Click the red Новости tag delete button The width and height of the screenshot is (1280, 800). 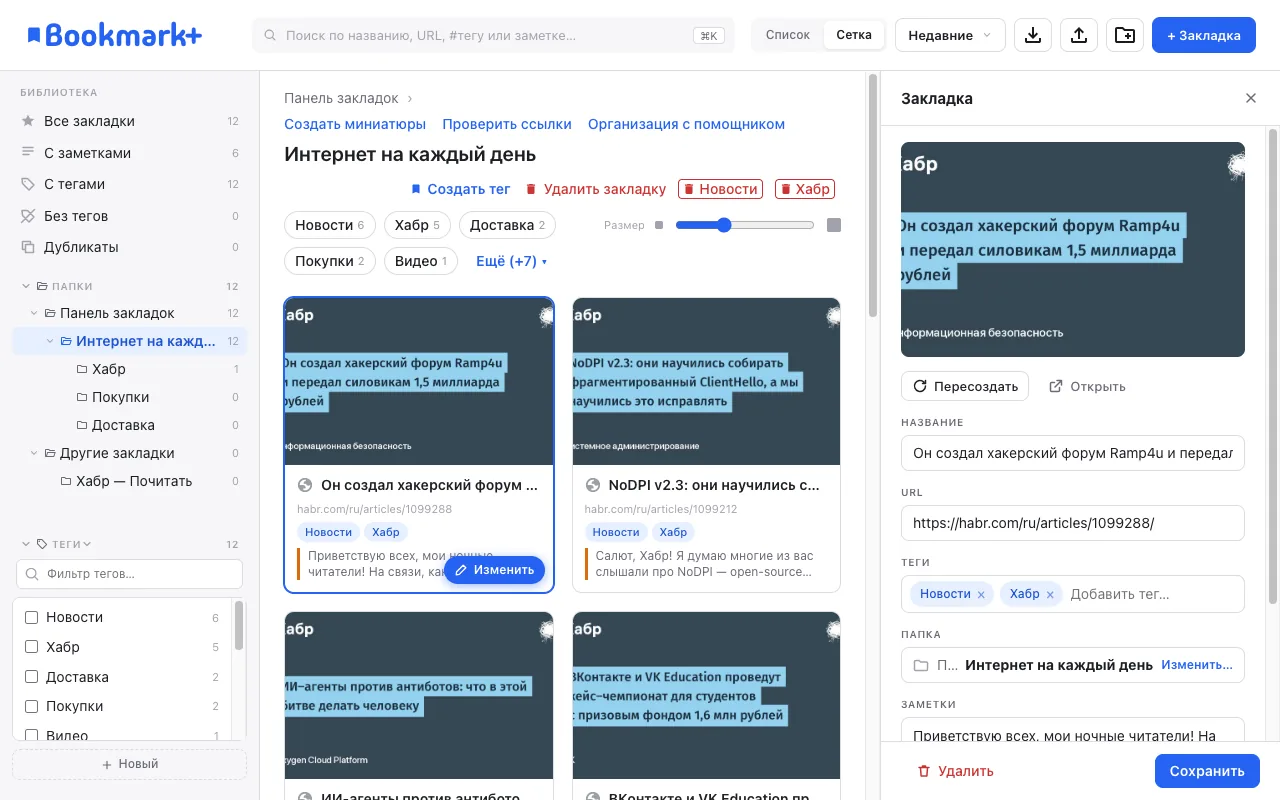coord(720,189)
